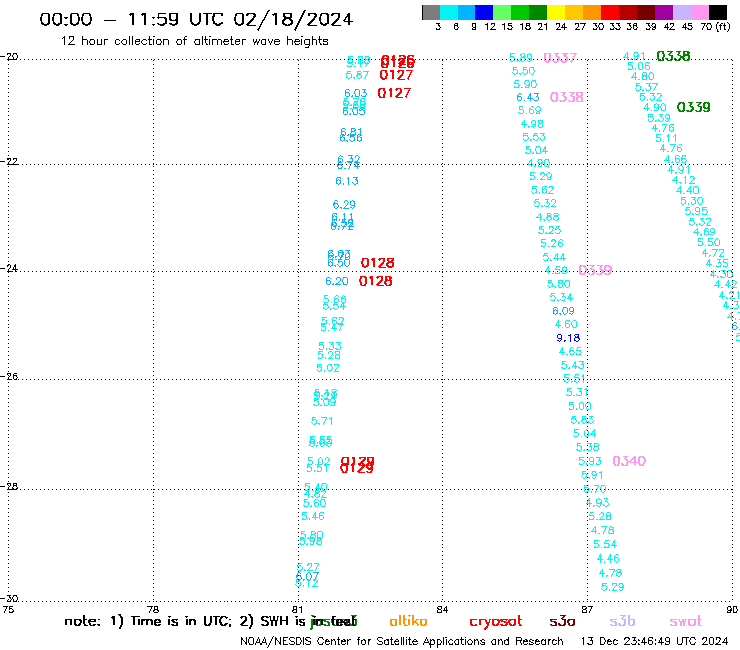The image size is (740, 650).
Task: Click the orange altika satellite label
Action: (x=408, y=621)
